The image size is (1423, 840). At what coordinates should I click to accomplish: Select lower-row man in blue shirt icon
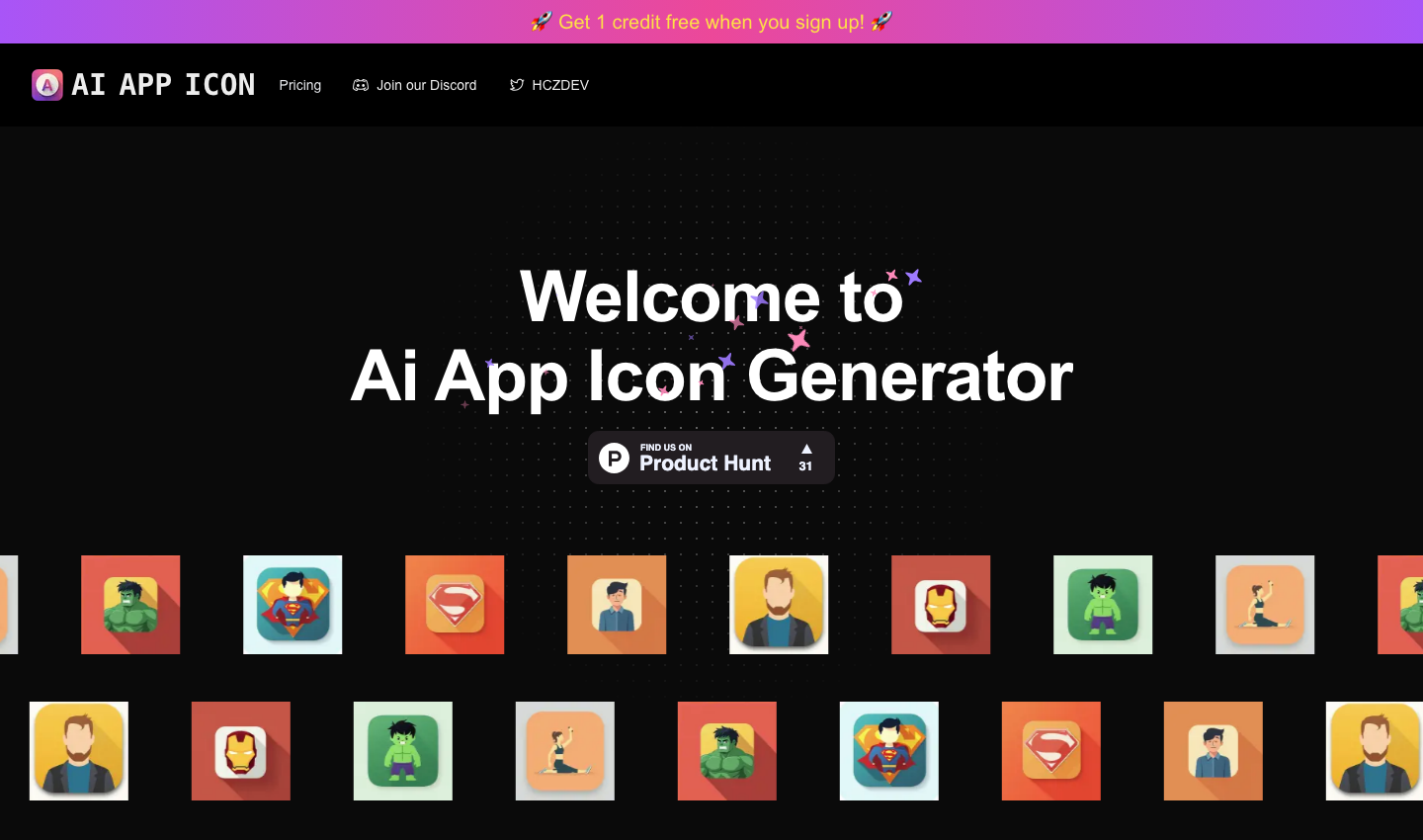[1214, 751]
